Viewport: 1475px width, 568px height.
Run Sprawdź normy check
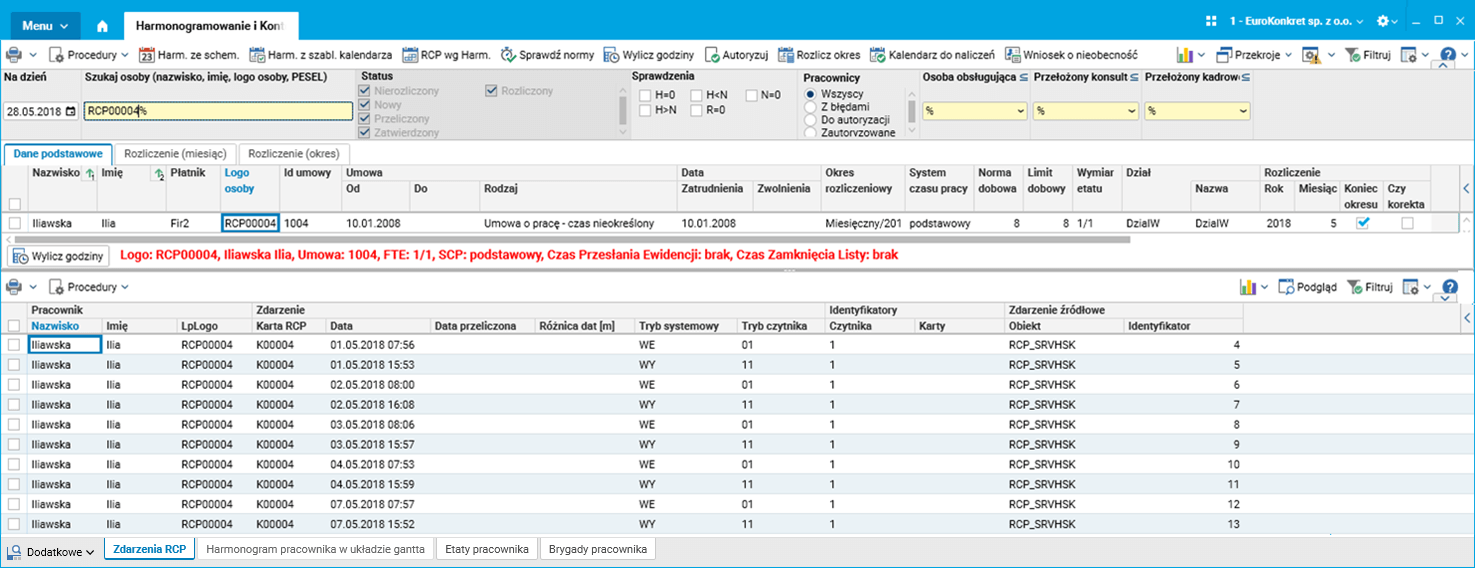pos(547,55)
